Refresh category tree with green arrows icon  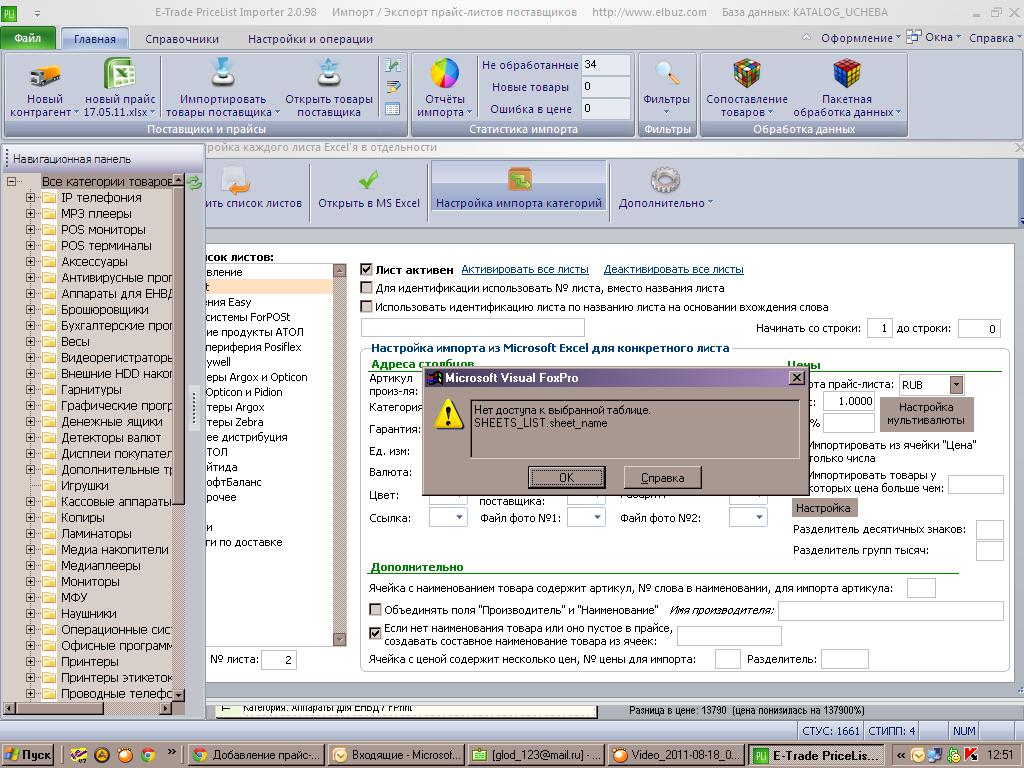click(195, 182)
